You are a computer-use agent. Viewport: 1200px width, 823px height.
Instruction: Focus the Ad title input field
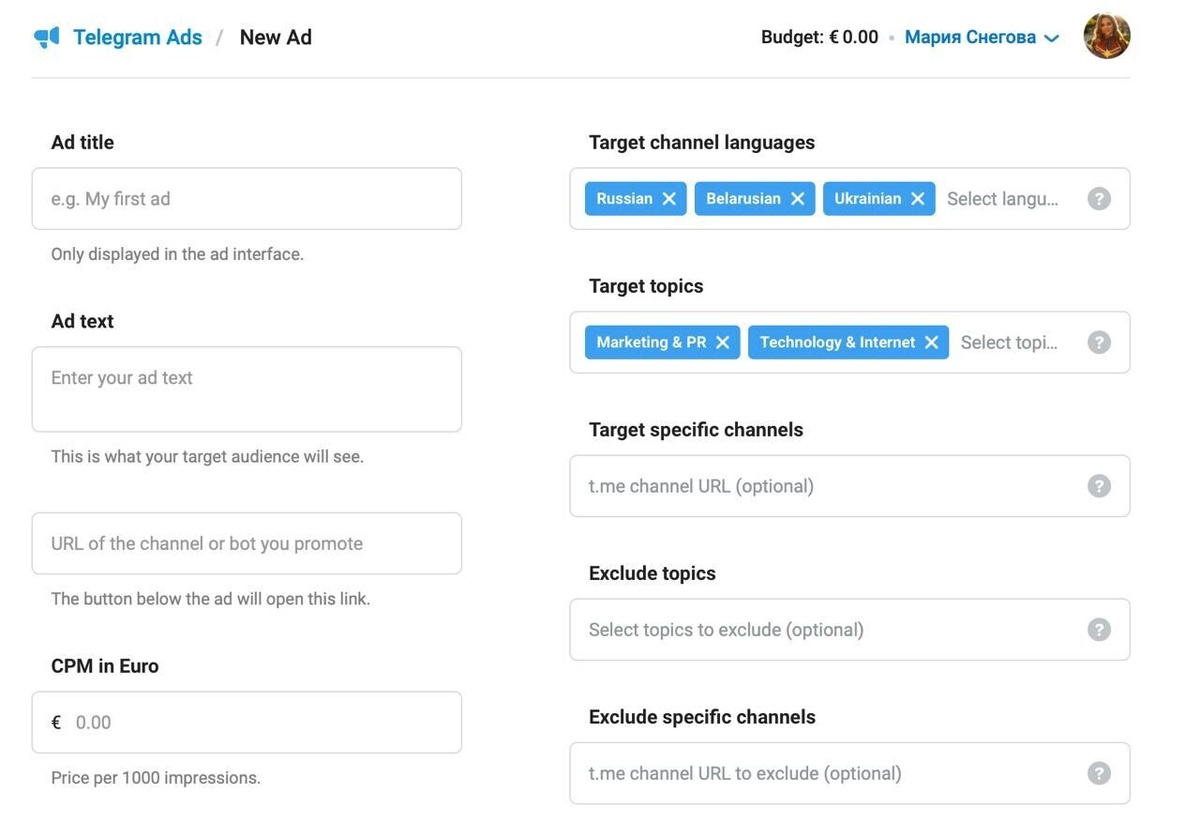tap(246, 199)
